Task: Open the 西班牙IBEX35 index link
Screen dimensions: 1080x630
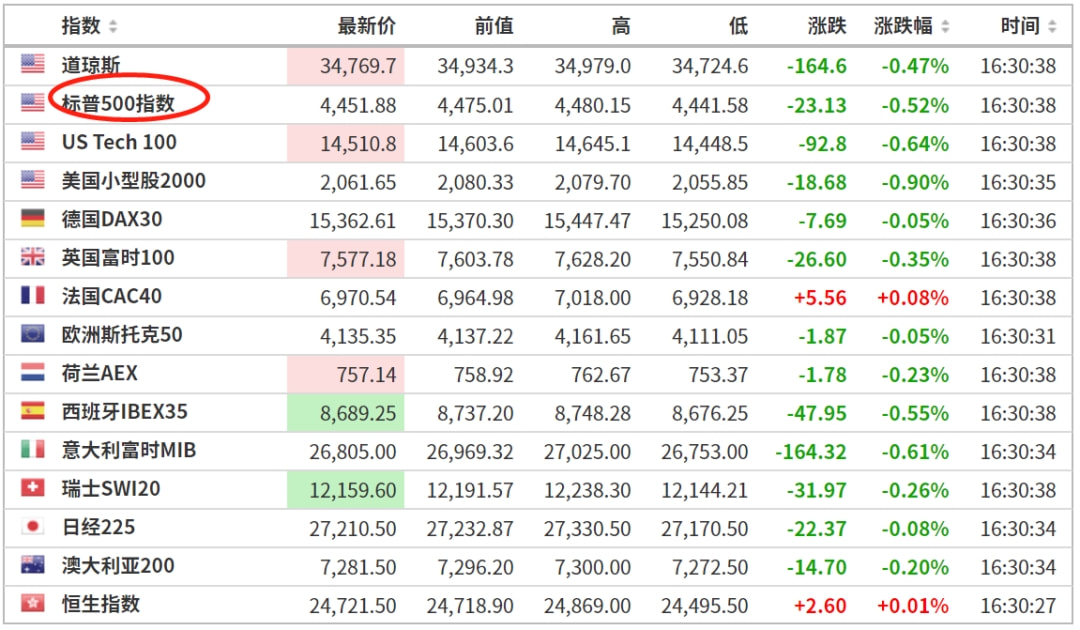Action: 125,412
